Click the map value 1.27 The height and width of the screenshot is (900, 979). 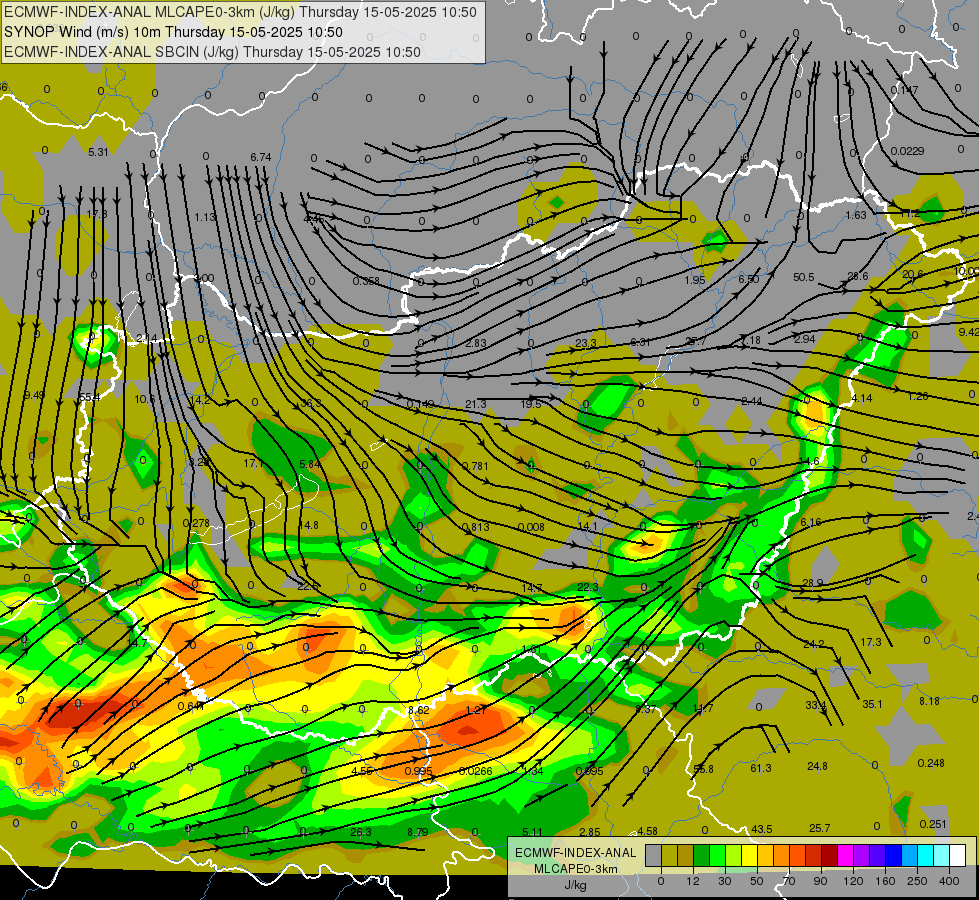coord(475,710)
